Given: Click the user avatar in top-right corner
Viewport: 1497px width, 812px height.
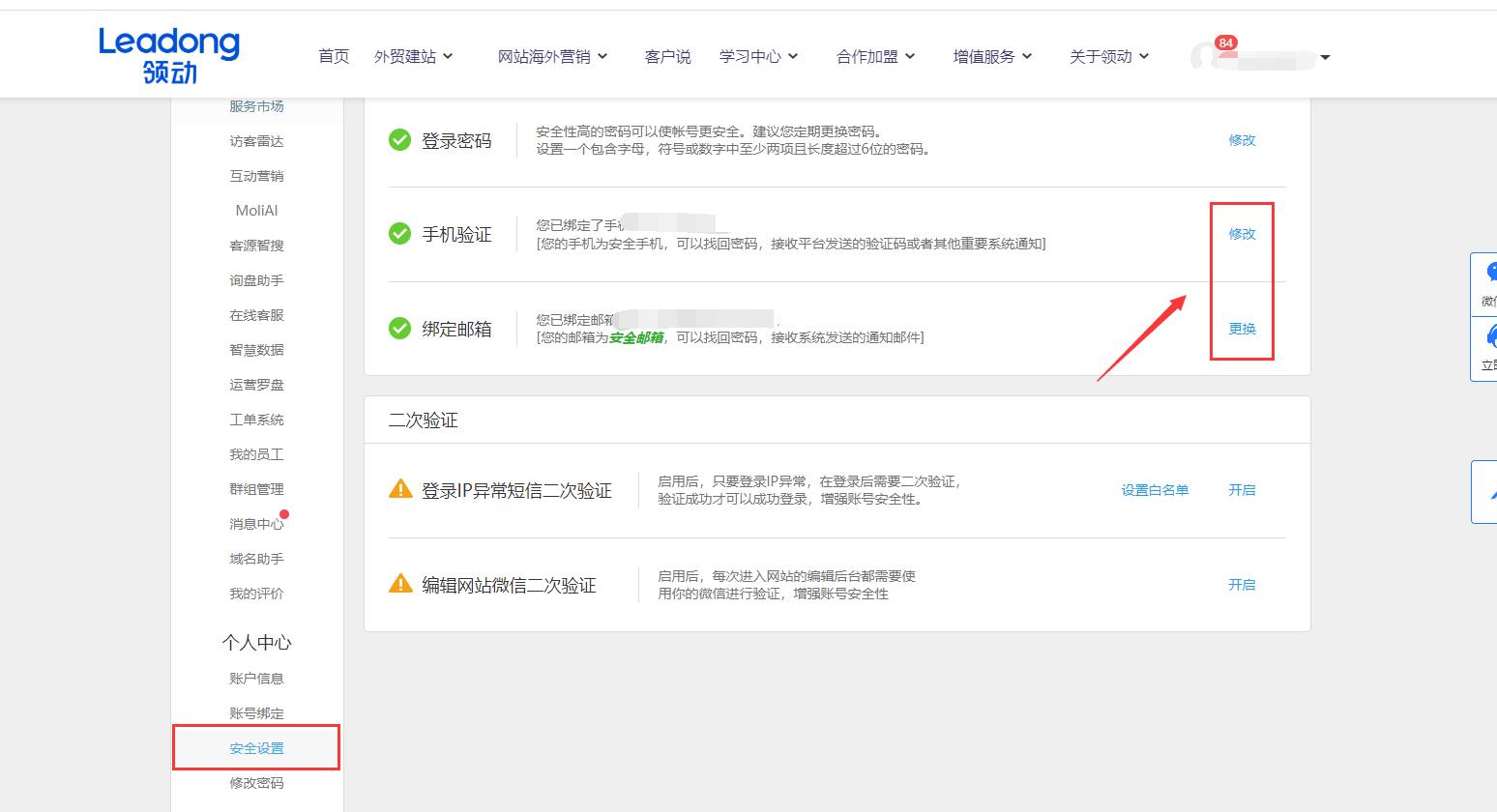Looking at the screenshot, I should point(1204,56).
